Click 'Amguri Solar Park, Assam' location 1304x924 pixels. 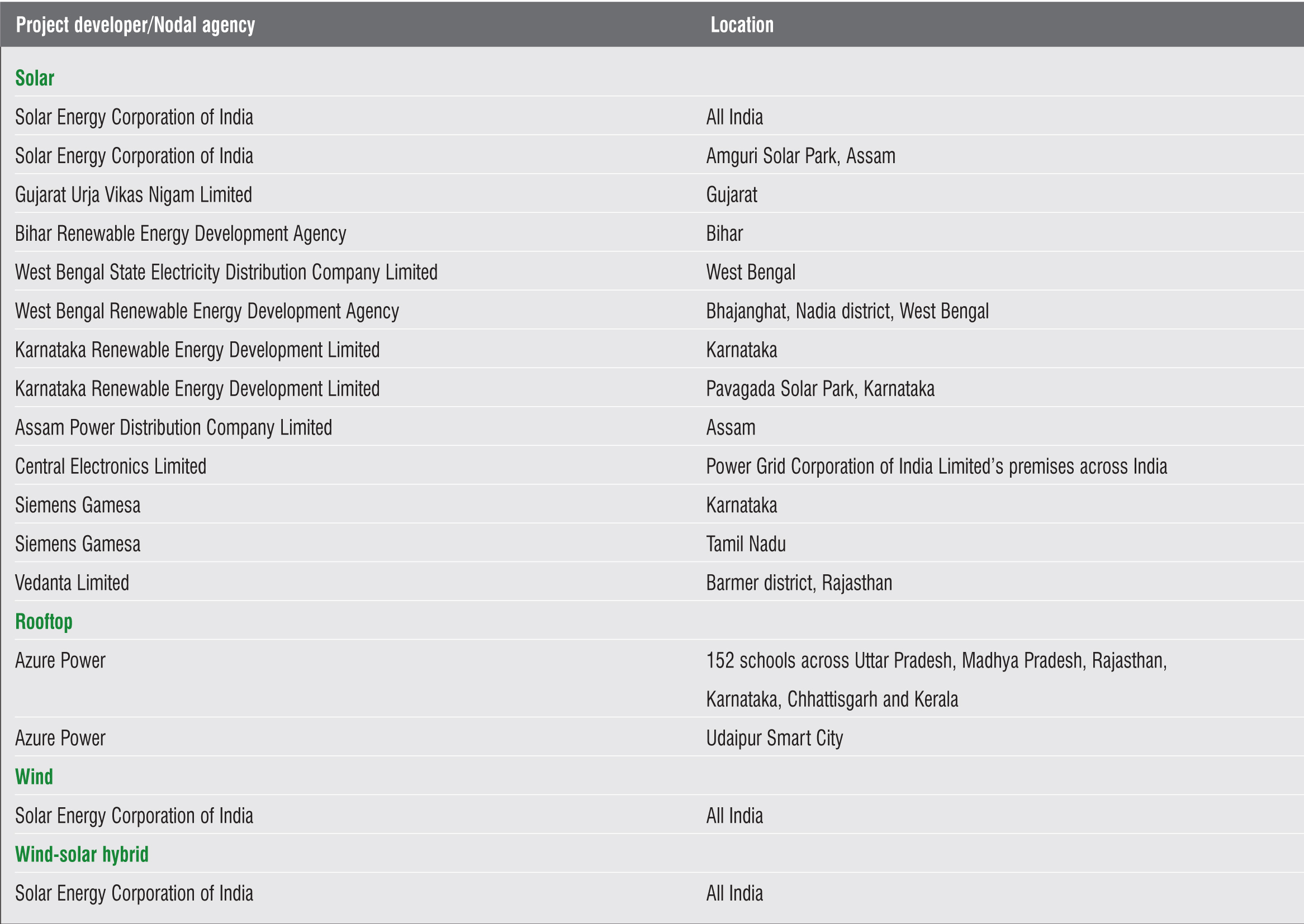coord(800,156)
